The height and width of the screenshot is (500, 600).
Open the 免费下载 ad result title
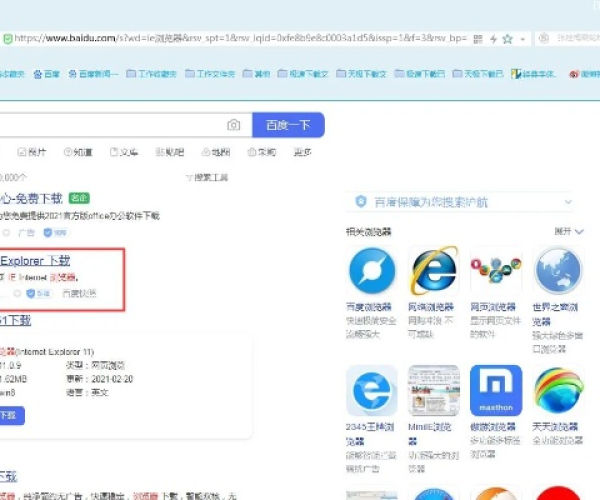pyautogui.click(x=31, y=199)
